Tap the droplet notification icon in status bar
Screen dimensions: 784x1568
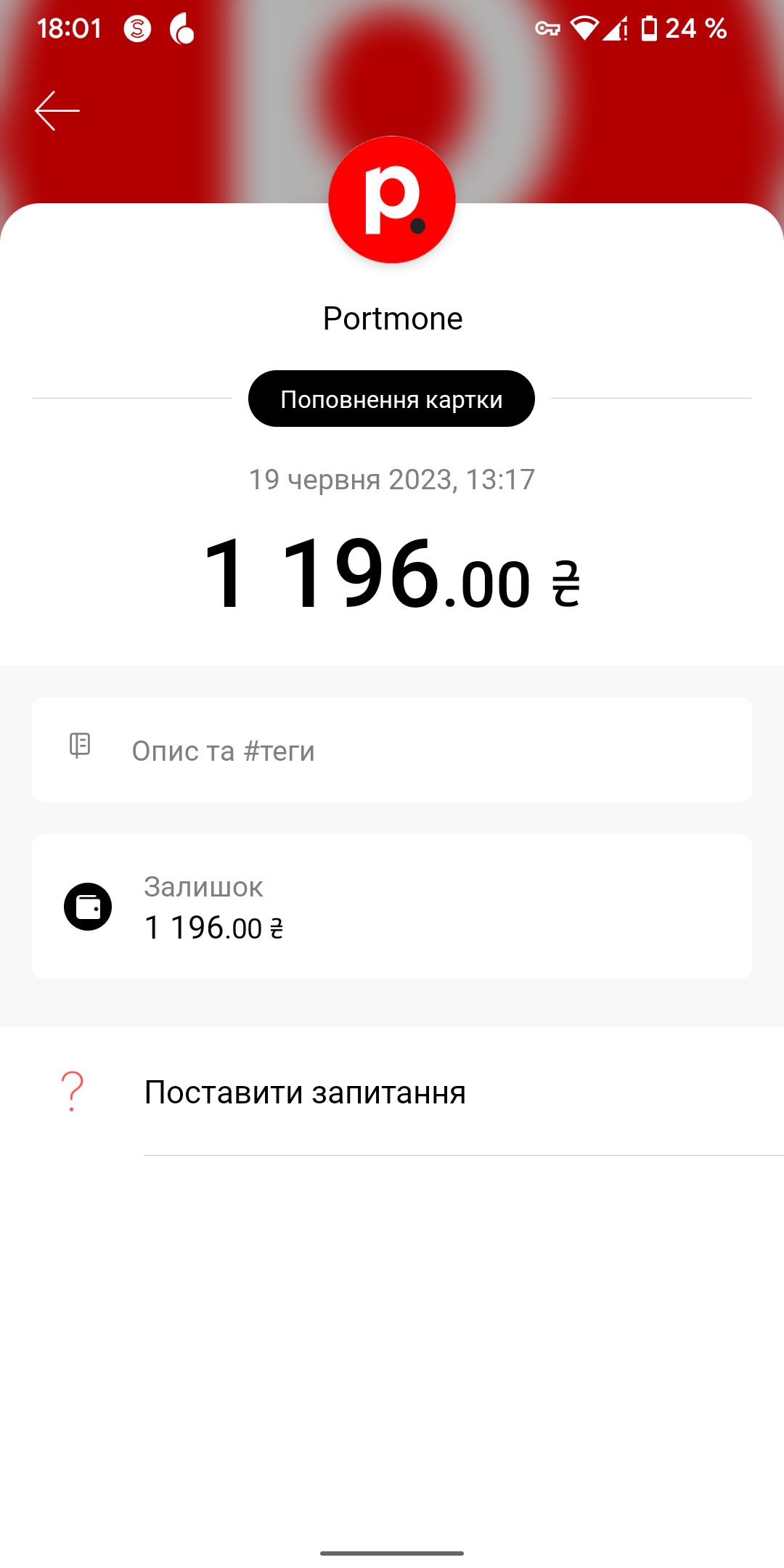(181, 29)
